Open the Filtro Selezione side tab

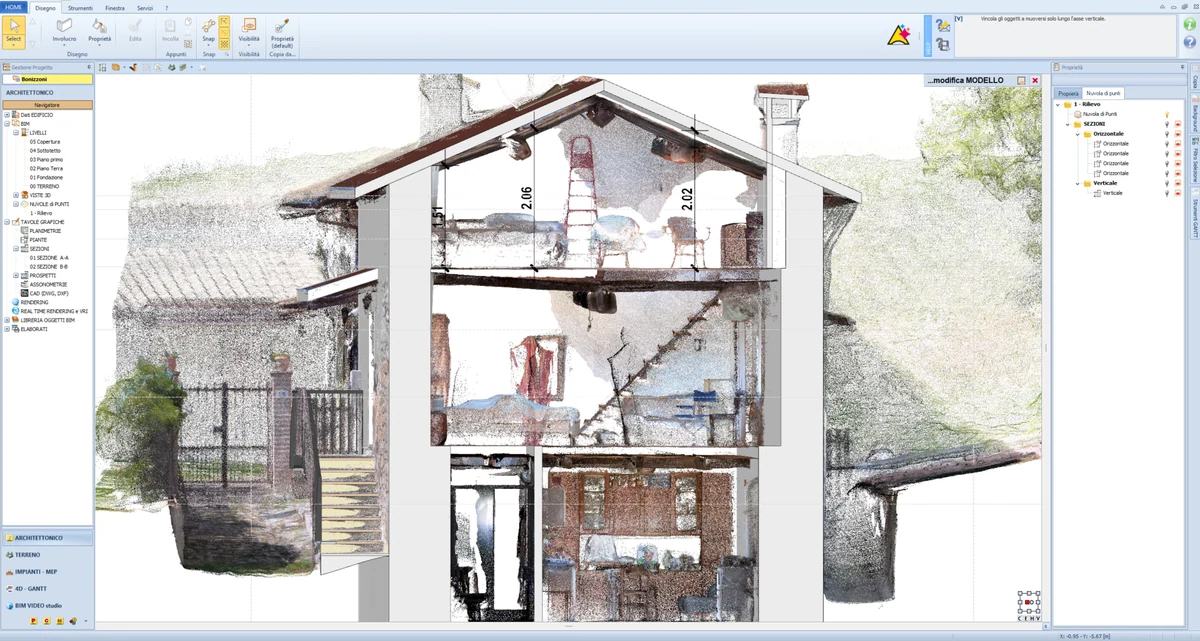[x=1194, y=160]
